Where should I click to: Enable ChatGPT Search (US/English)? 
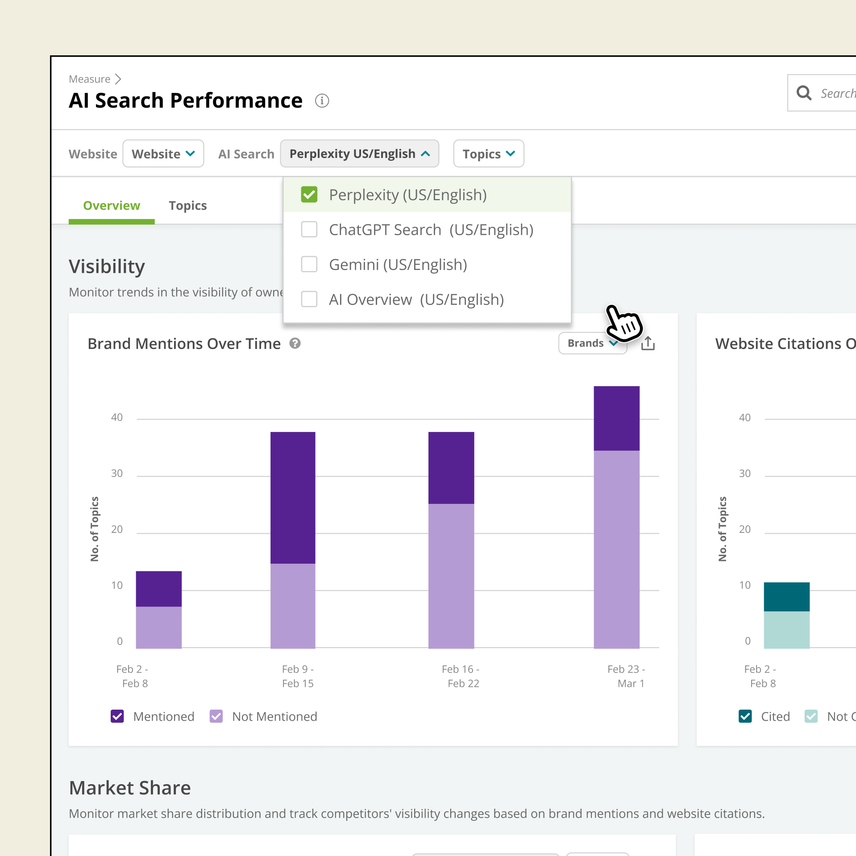point(309,229)
